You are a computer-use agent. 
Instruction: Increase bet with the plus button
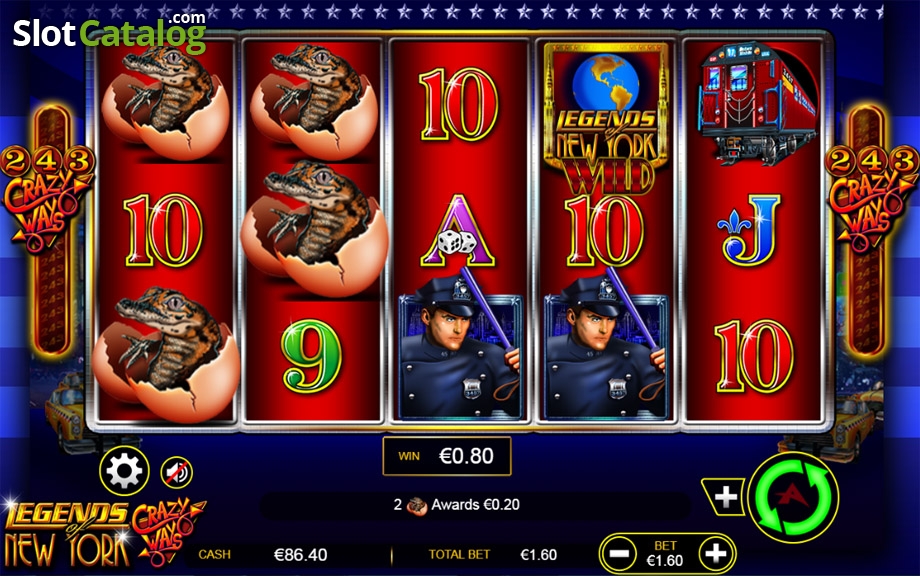coord(715,553)
